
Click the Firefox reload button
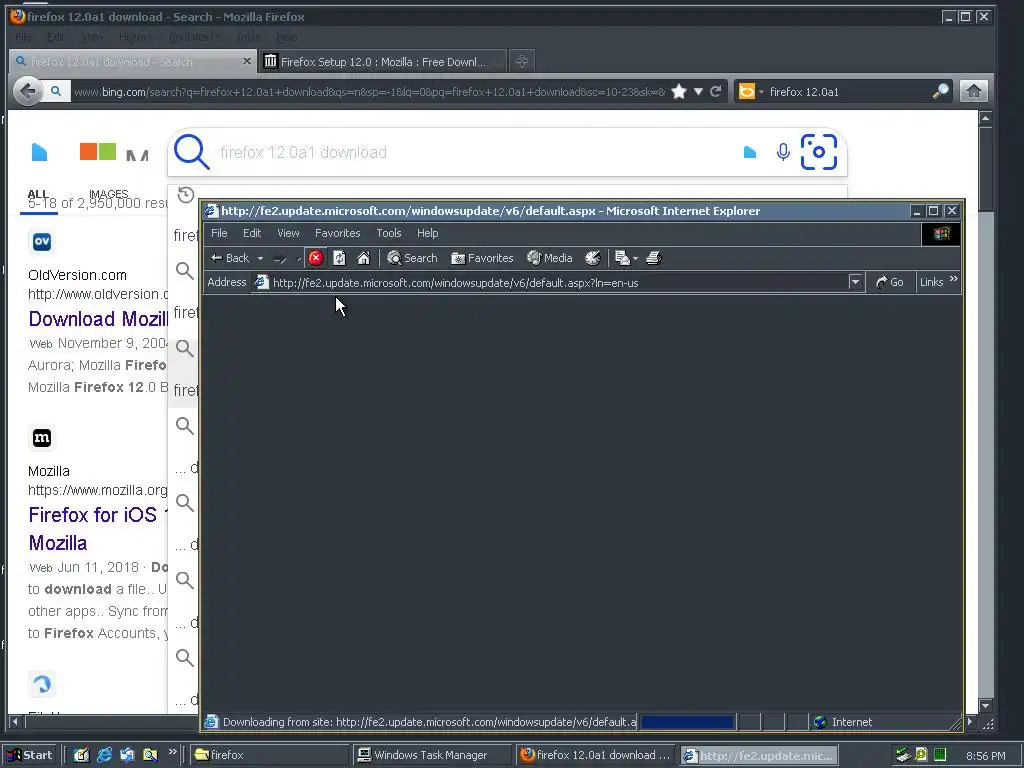click(x=716, y=91)
